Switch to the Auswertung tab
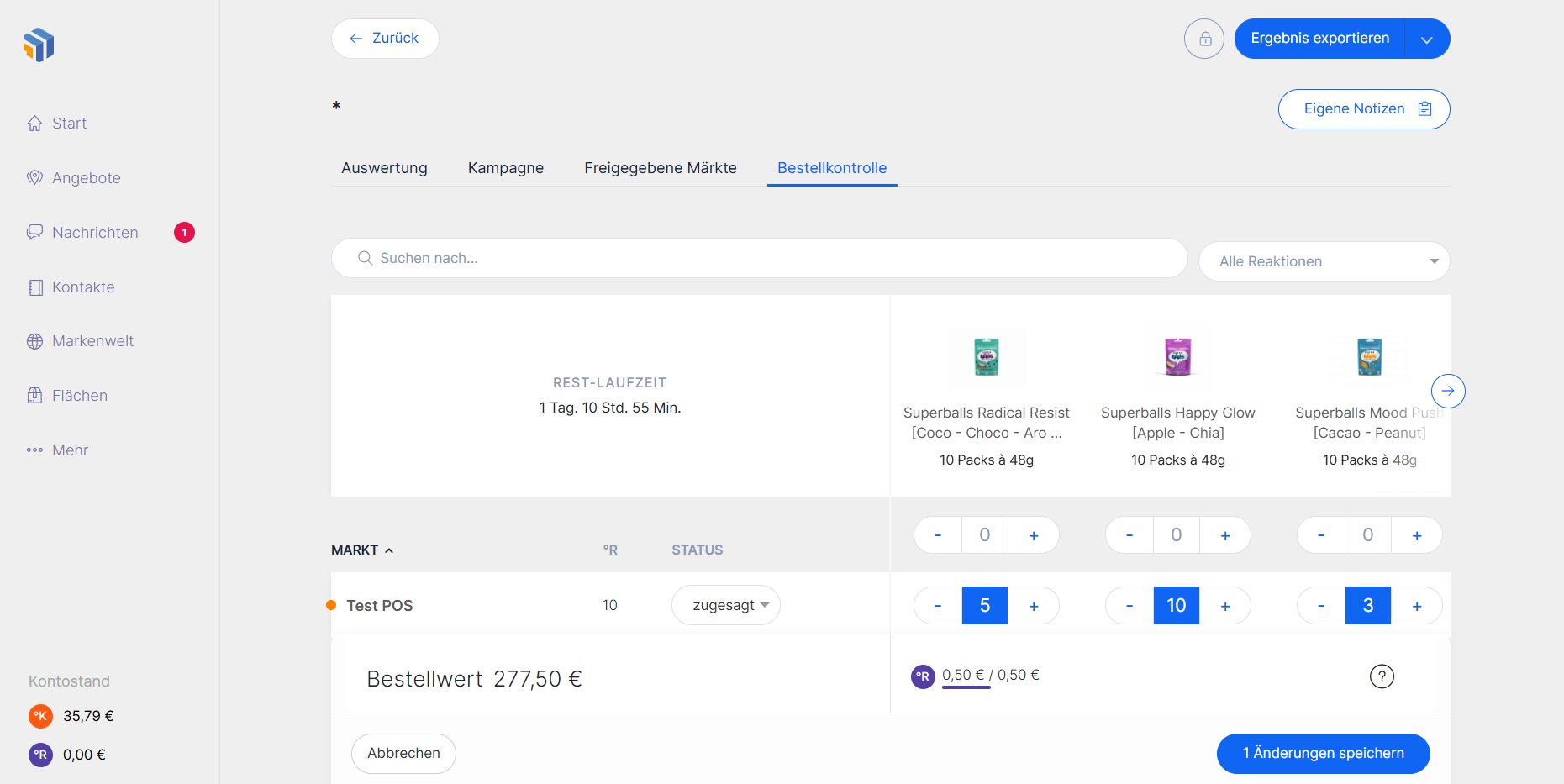The height and width of the screenshot is (784, 1564). (384, 168)
